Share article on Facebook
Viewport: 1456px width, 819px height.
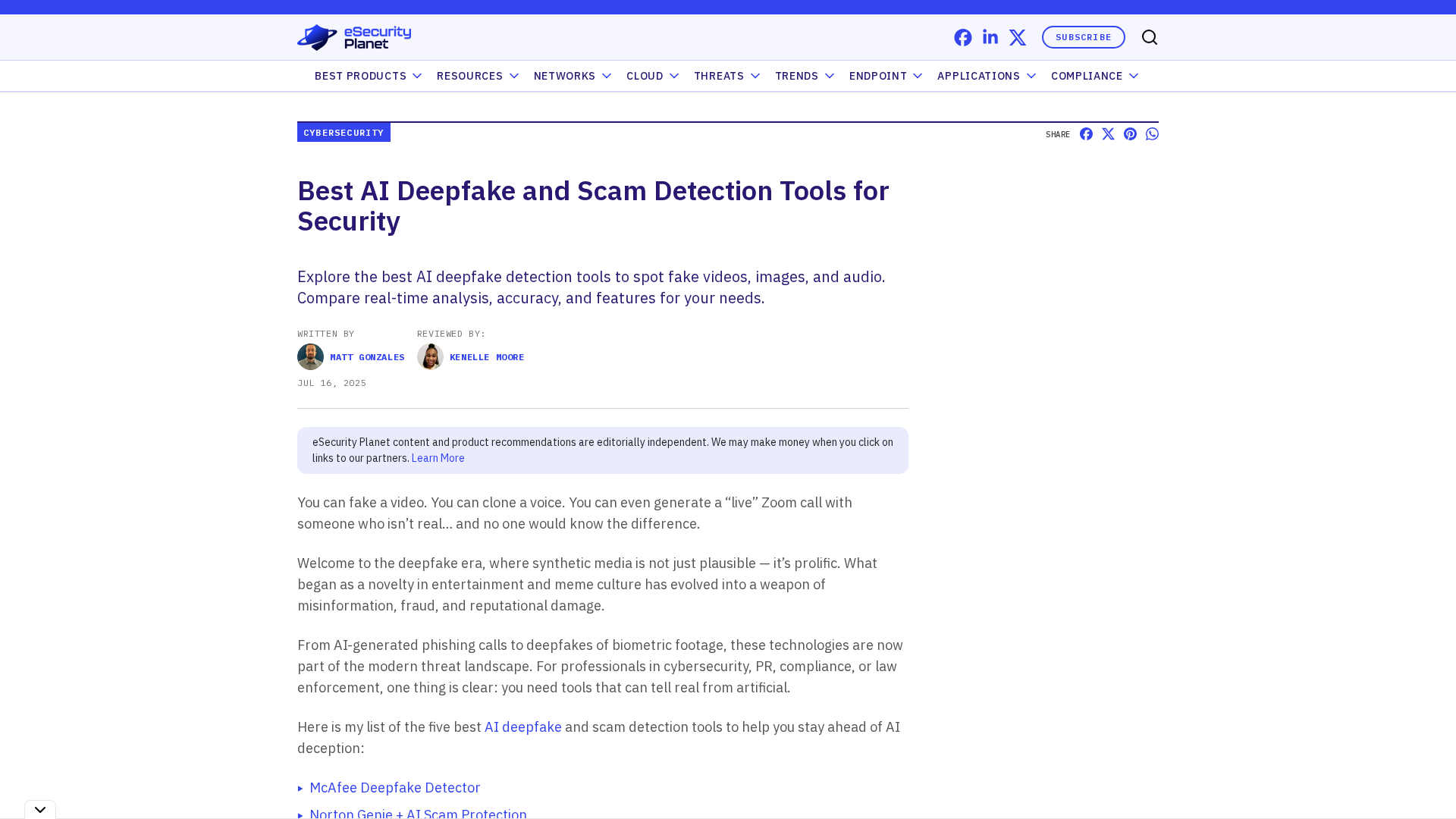point(1086,134)
